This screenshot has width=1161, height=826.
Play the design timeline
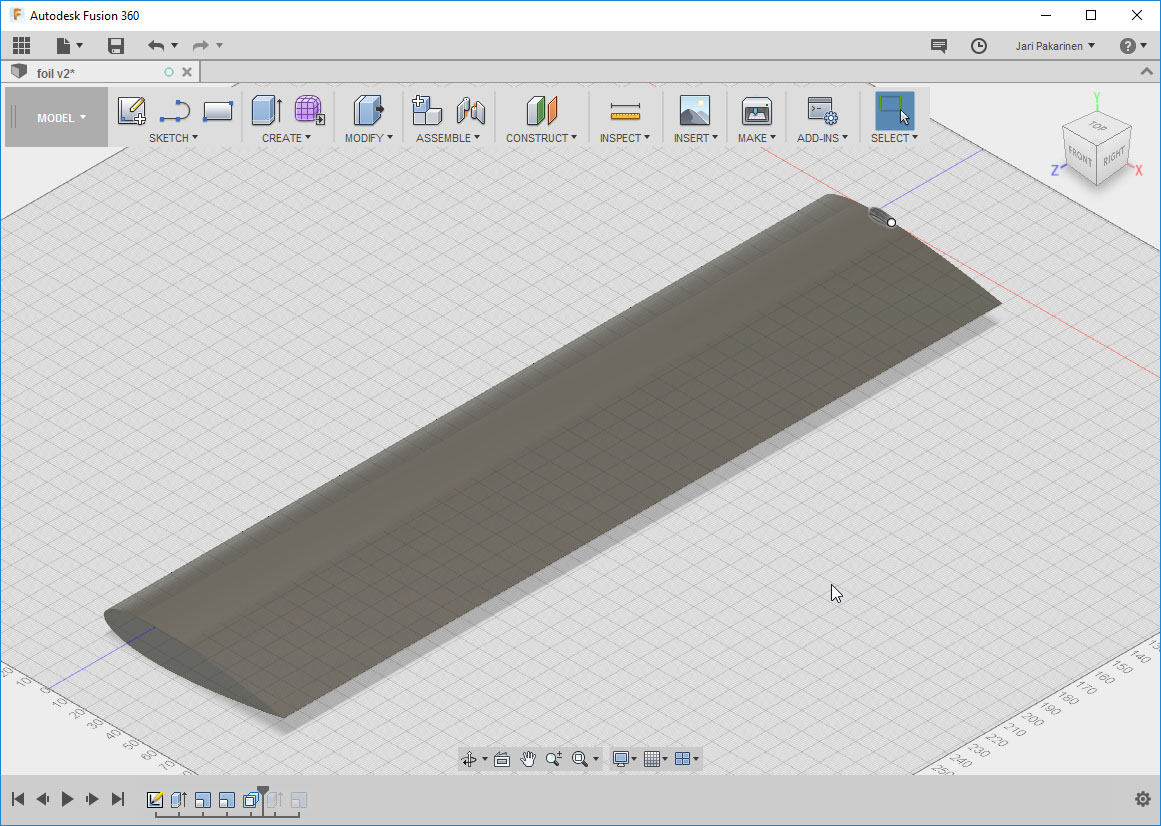click(67, 799)
